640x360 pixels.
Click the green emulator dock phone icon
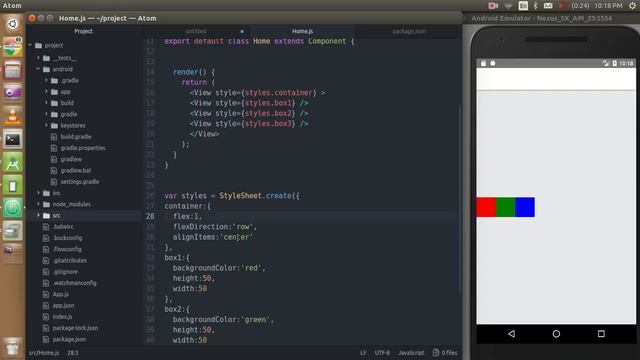pyautogui.click(x=12, y=185)
